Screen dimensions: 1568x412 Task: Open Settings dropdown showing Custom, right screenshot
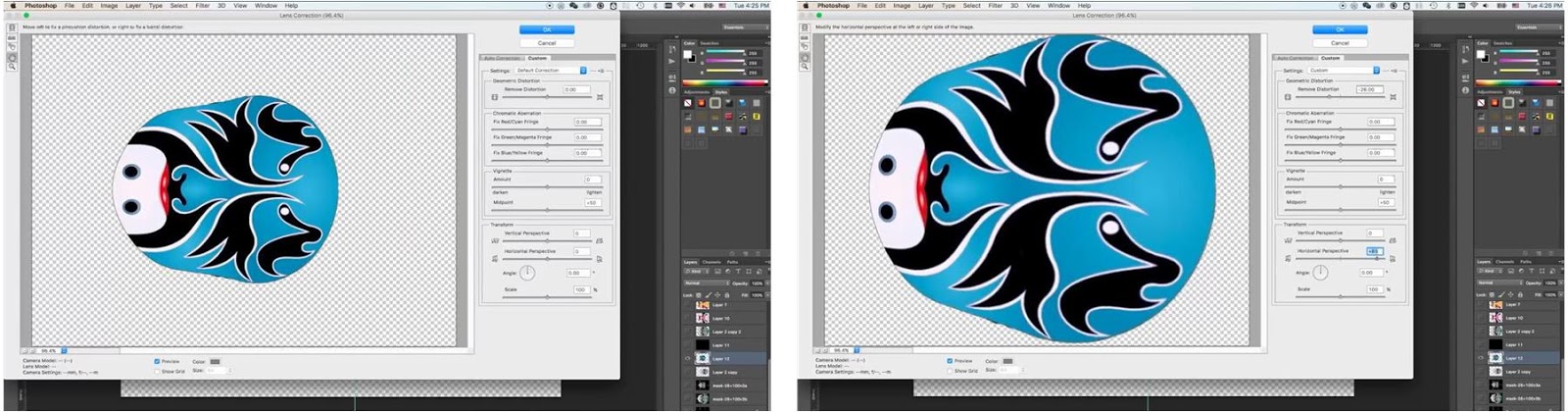pyautogui.click(x=1343, y=71)
